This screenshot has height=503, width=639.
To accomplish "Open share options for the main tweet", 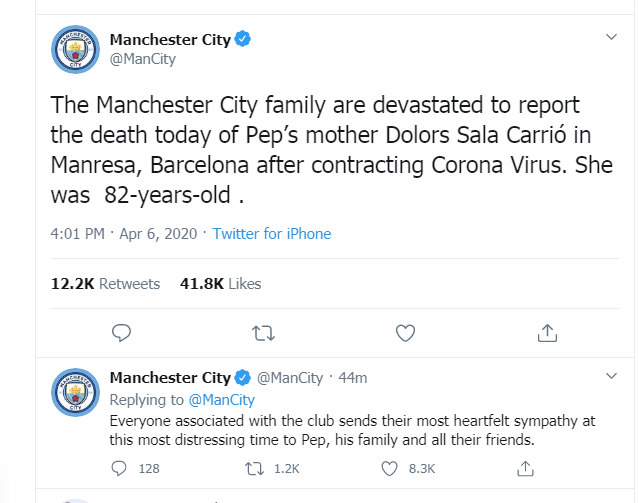I will [547, 333].
